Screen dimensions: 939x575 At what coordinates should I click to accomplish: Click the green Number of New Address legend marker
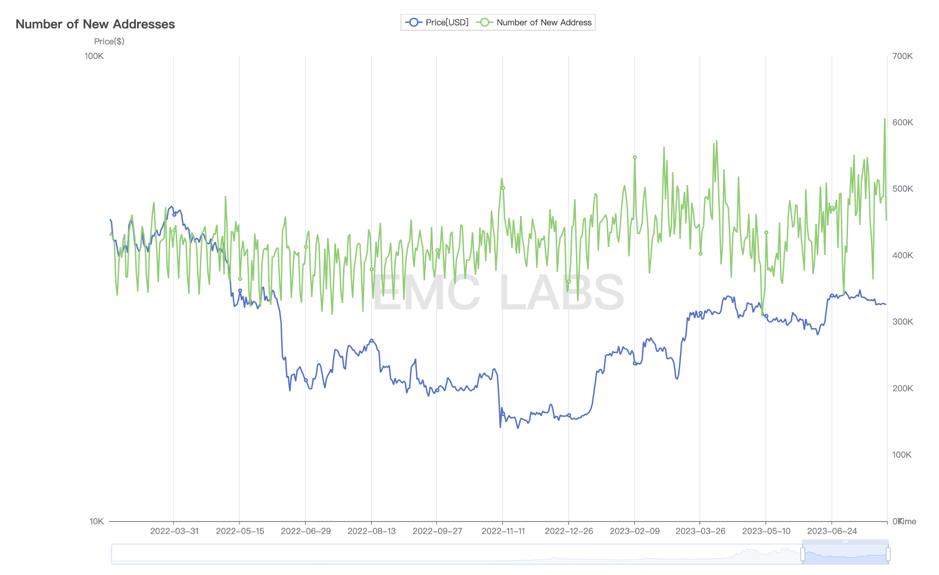click(x=484, y=22)
